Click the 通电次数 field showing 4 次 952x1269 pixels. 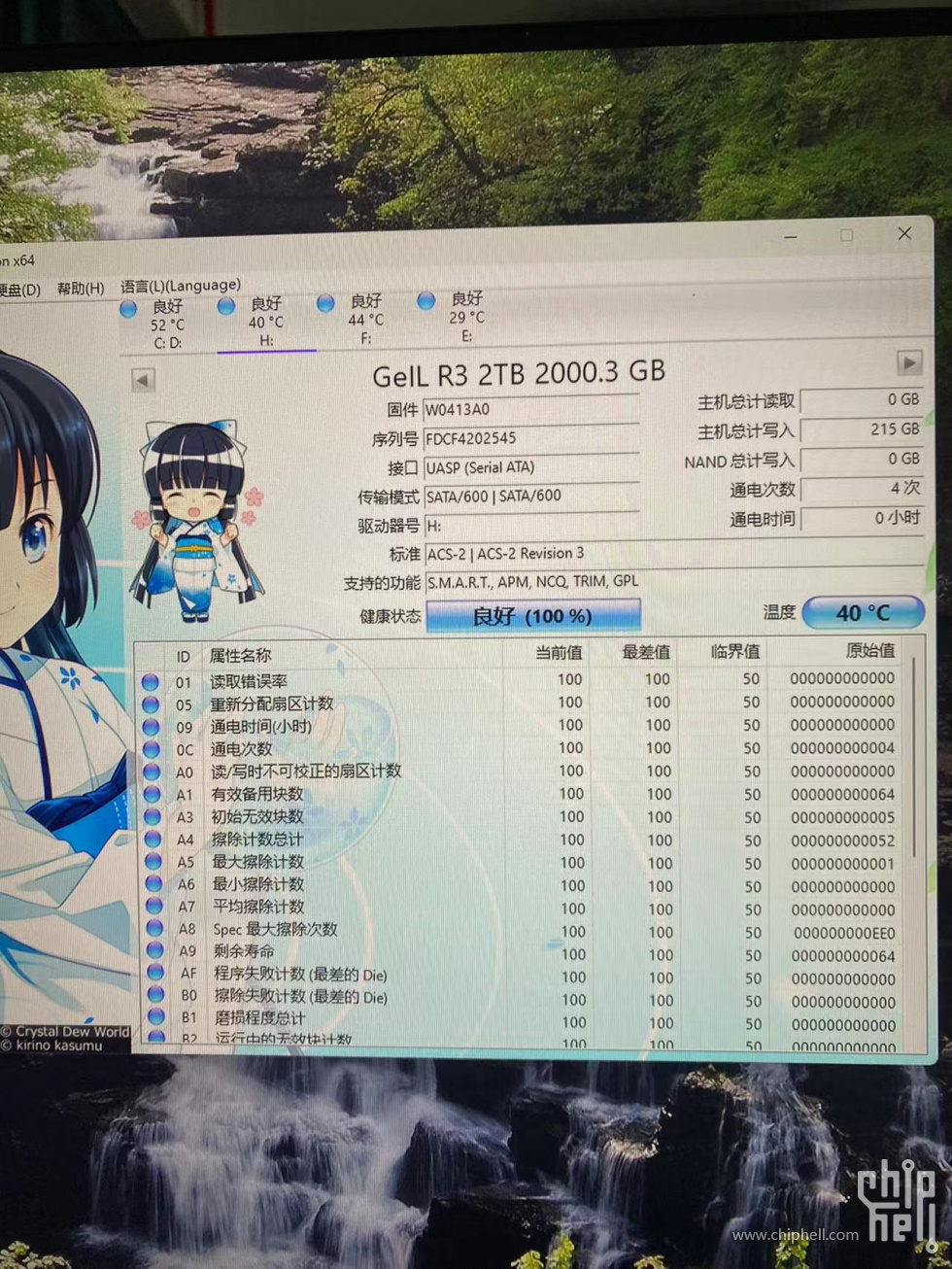pos(861,488)
